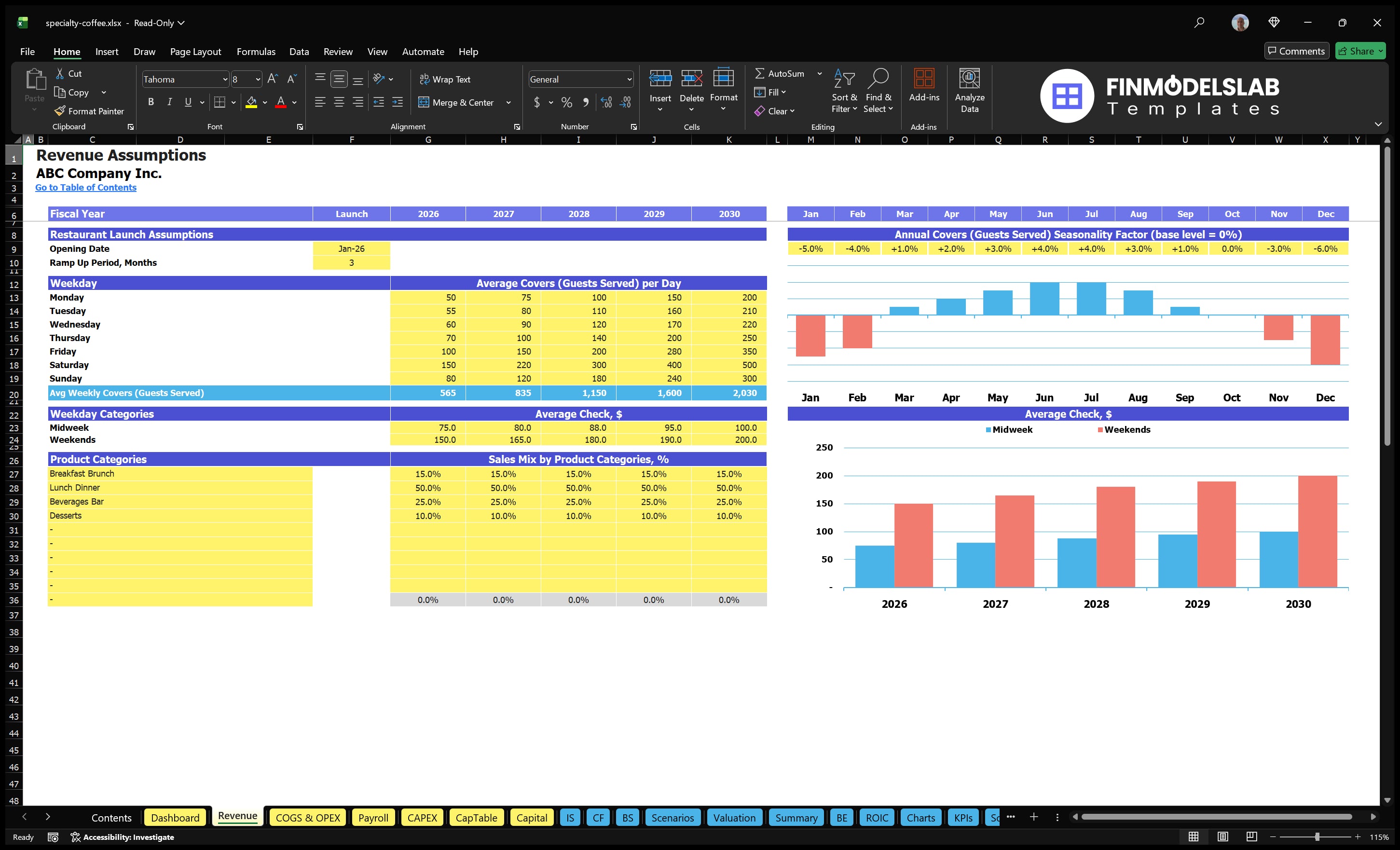Click the Delete Cells icon
1400x850 pixels.
pyautogui.click(x=691, y=86)
